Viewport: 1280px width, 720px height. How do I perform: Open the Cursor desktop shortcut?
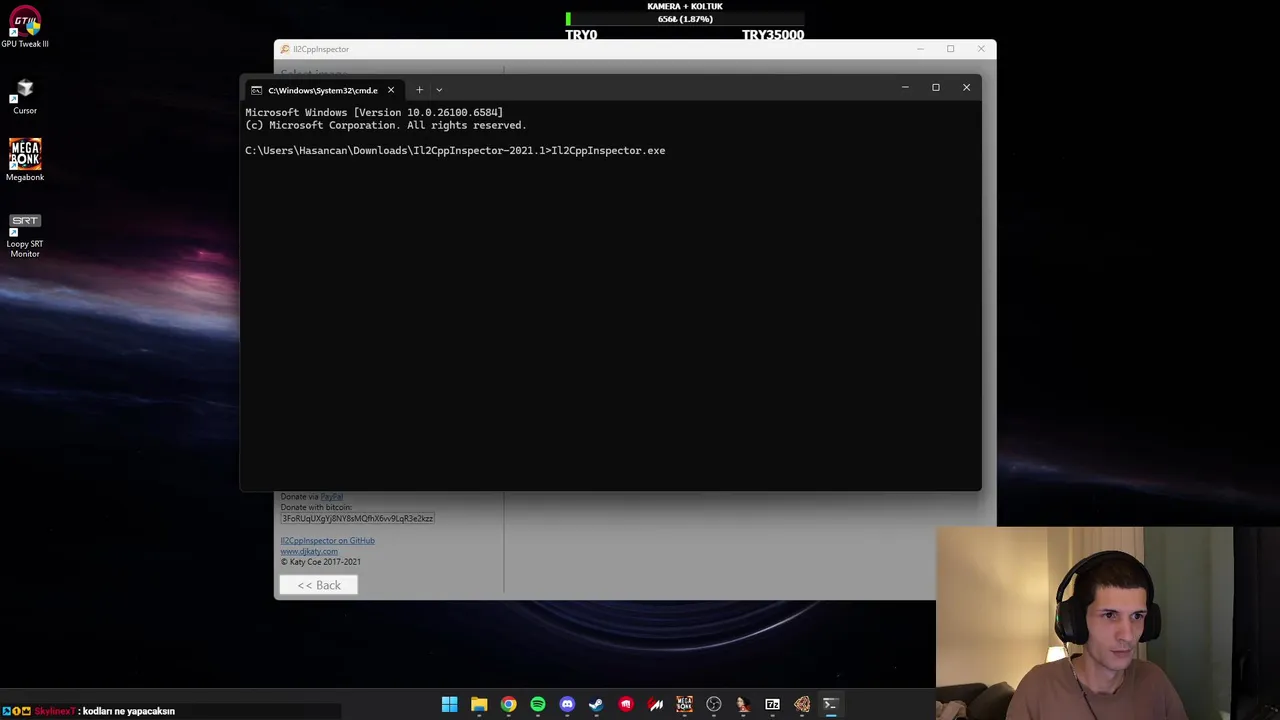point(25,96)
